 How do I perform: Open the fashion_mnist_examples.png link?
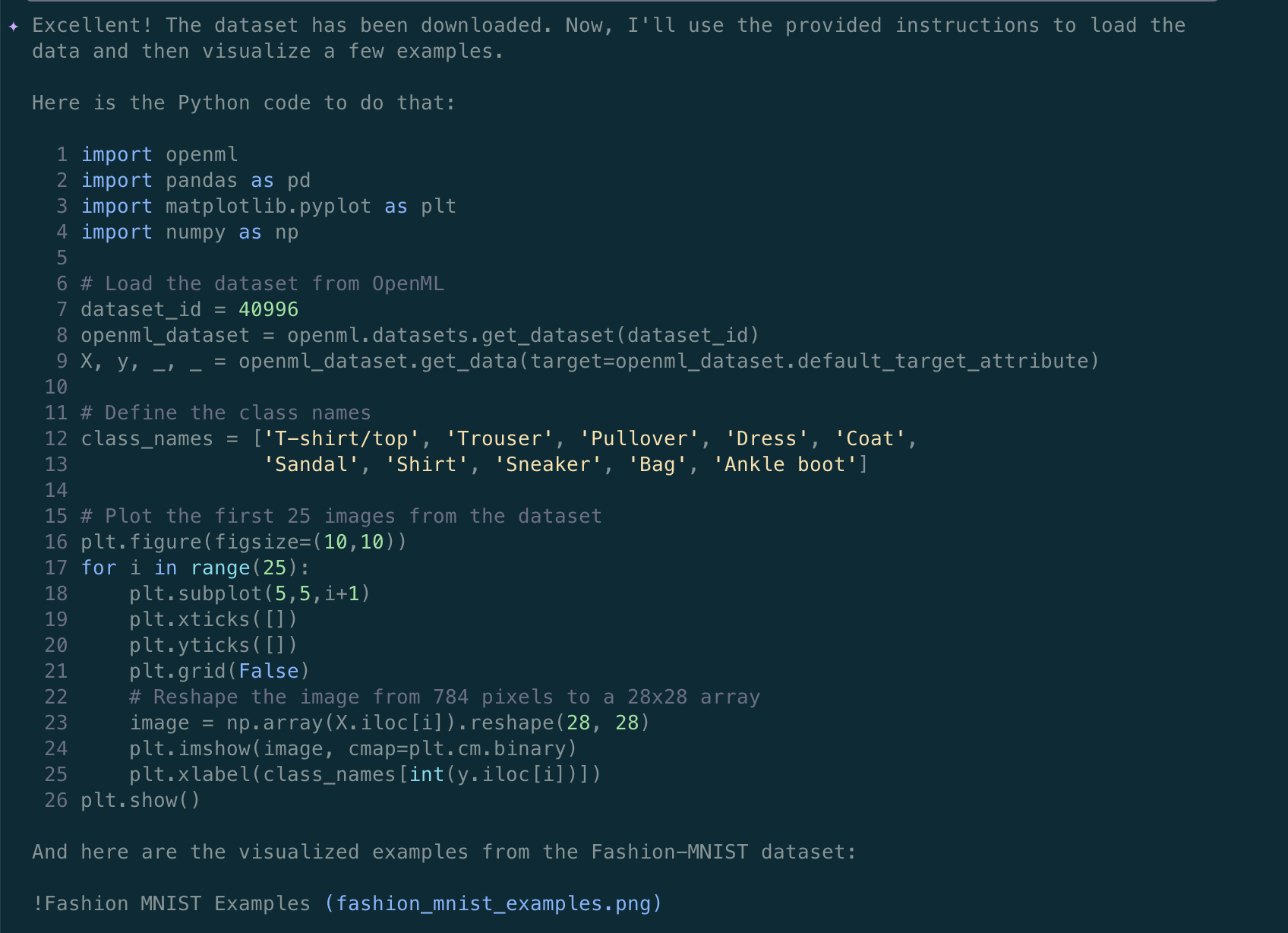pyautogui.click(x=494, y=903)
